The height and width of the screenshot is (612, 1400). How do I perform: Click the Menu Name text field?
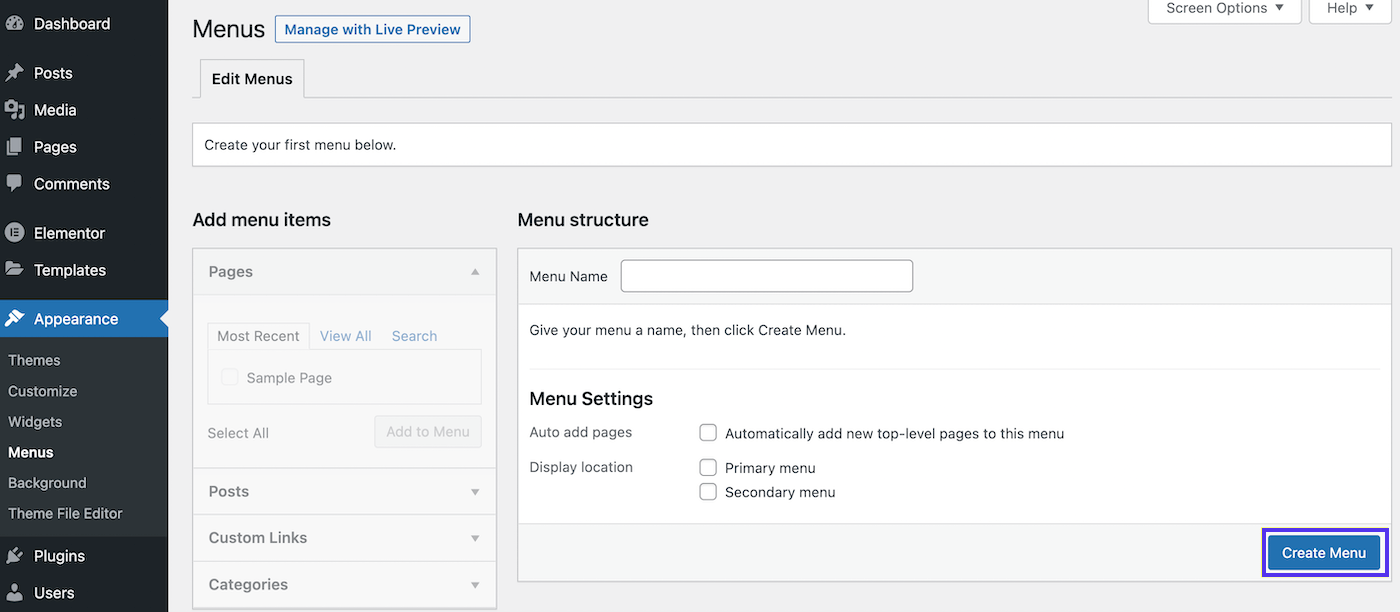(766, 276)
